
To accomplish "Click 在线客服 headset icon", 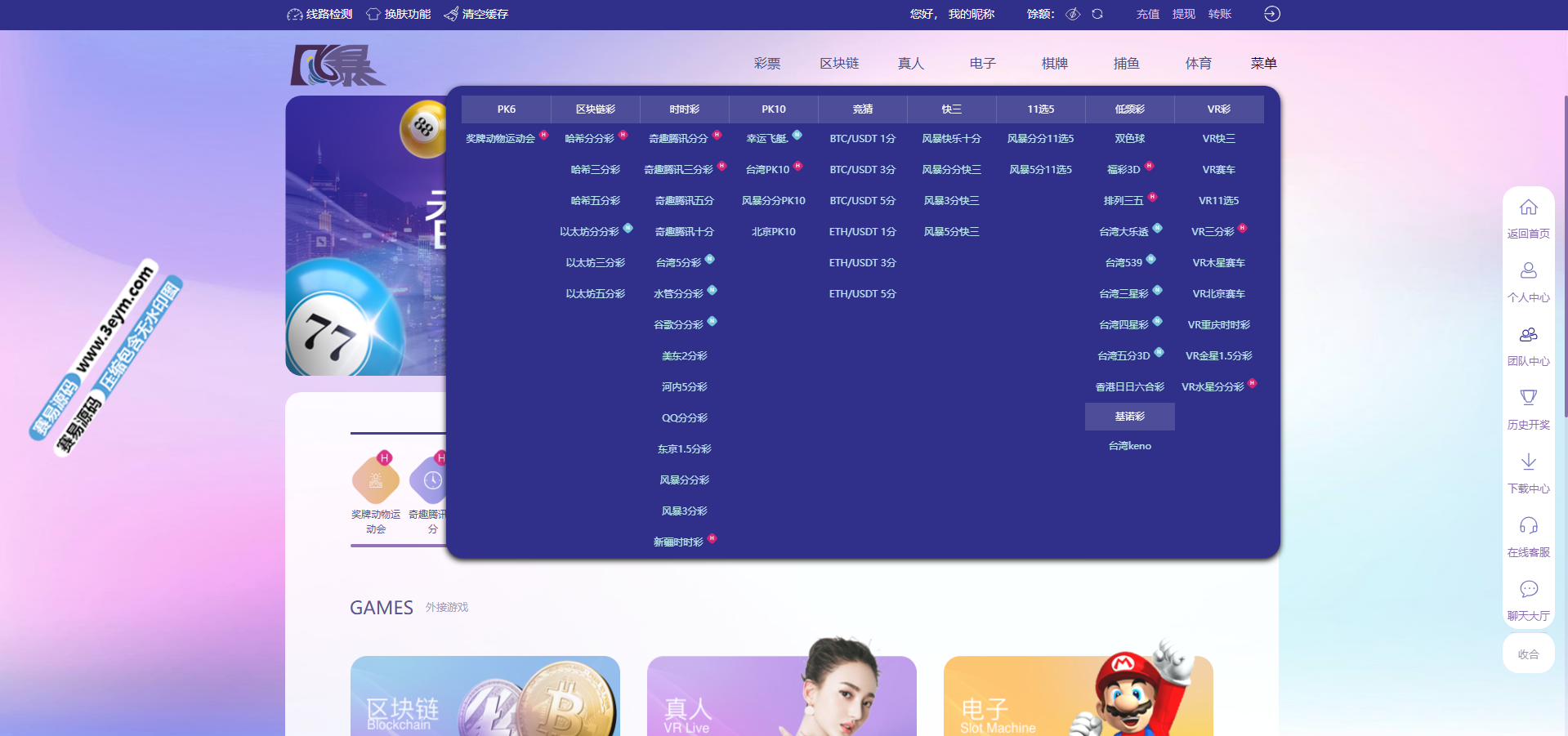I will point(1528,526).
